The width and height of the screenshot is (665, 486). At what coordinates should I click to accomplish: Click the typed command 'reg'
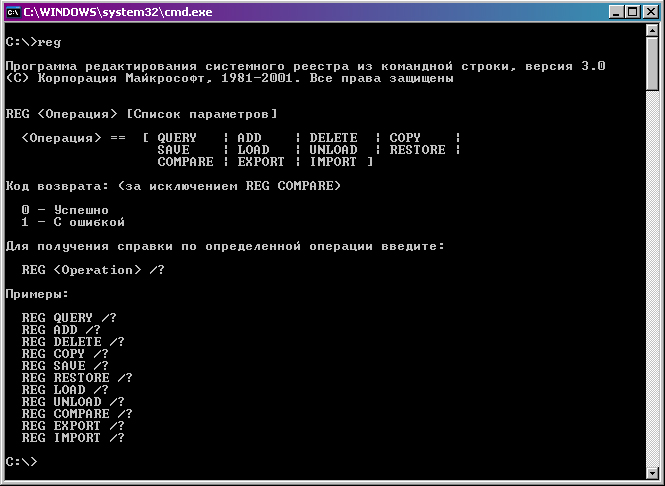(49, 42)
